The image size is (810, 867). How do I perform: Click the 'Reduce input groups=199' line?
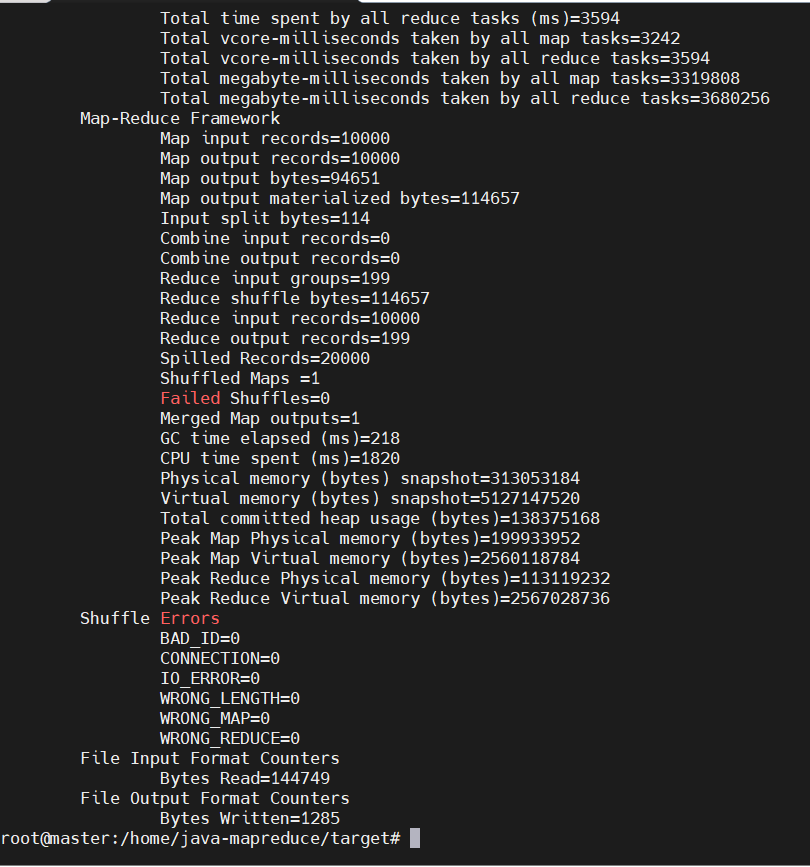click(x=275, y=278)
